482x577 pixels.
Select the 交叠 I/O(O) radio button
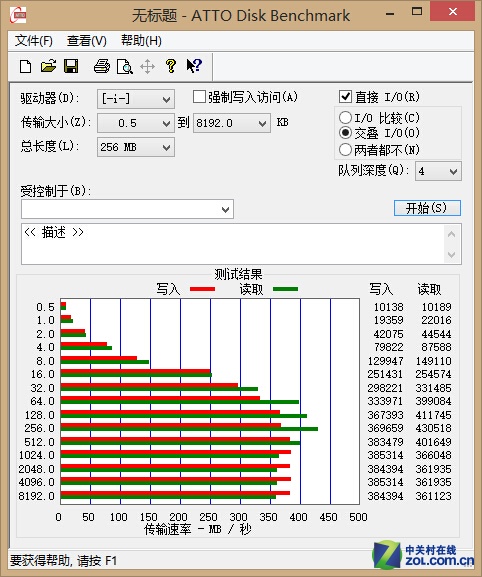(345, 132)
